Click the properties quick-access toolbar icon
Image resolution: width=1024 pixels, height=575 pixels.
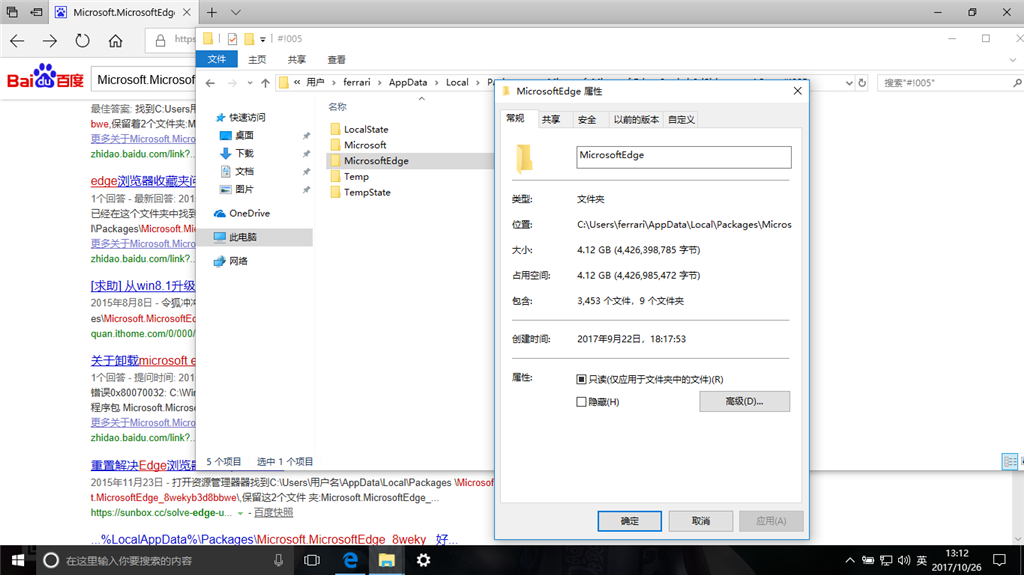232,39
